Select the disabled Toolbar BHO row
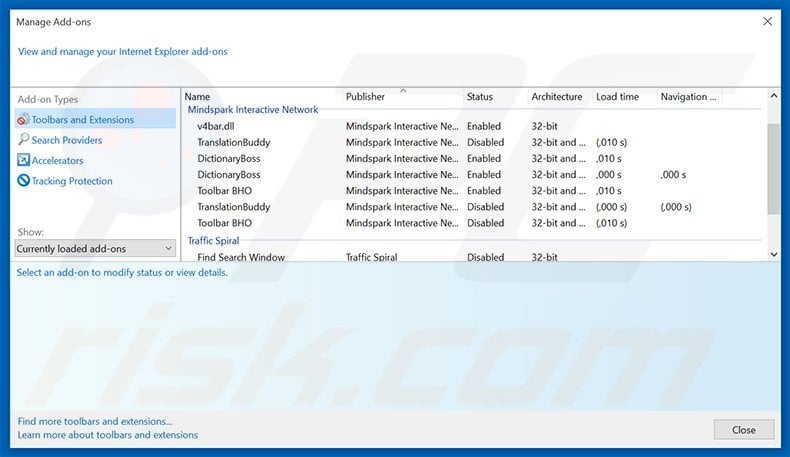 click(x=474, y=223)
